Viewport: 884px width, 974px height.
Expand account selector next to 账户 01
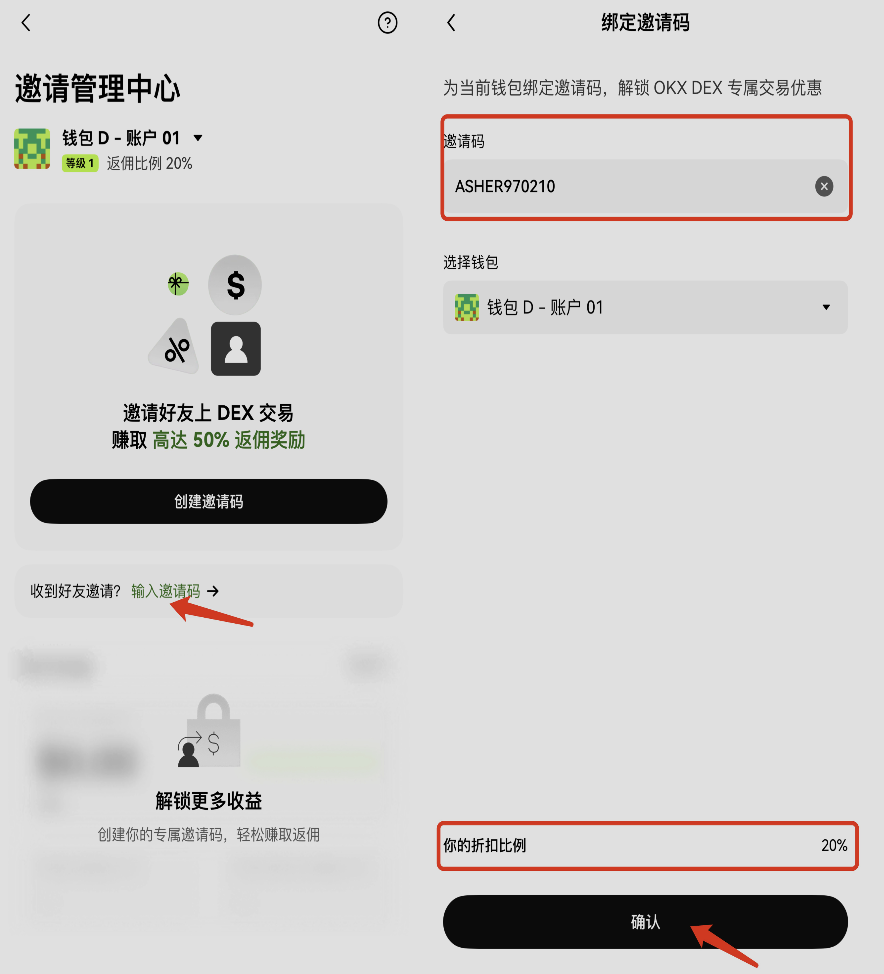pos(198,138)
